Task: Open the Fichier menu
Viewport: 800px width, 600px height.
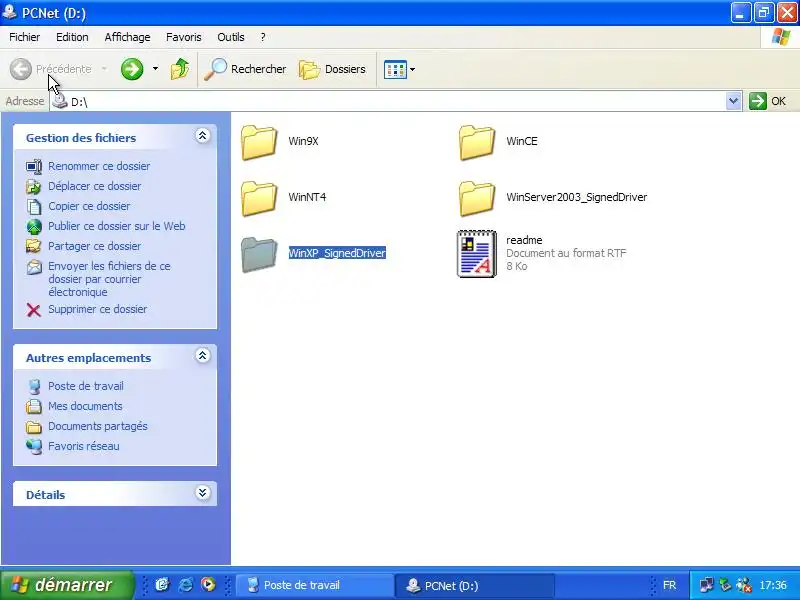Action: pos(24,37)
